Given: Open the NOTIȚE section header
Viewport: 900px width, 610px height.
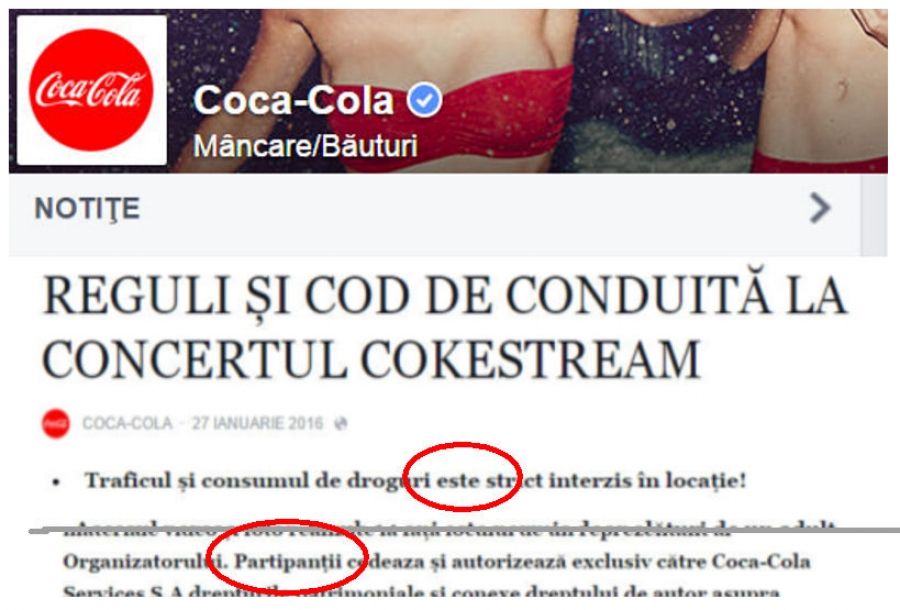Looking at the screenshot, I should coord(87,208).
